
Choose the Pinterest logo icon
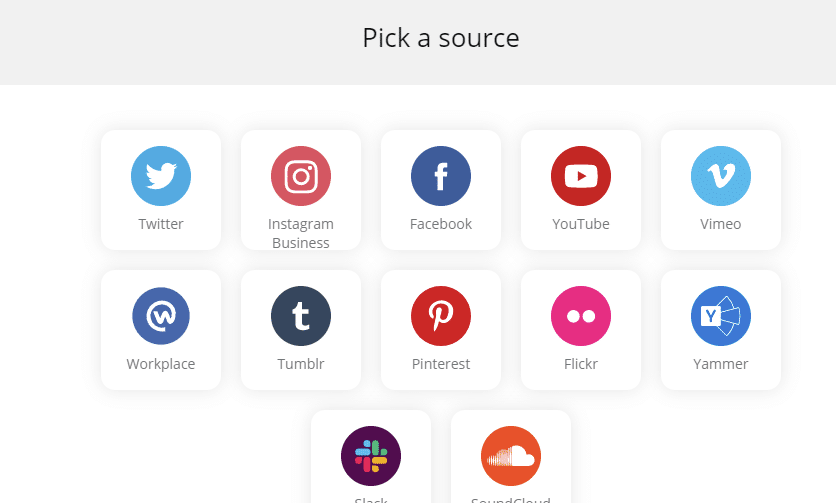[441, 316]
